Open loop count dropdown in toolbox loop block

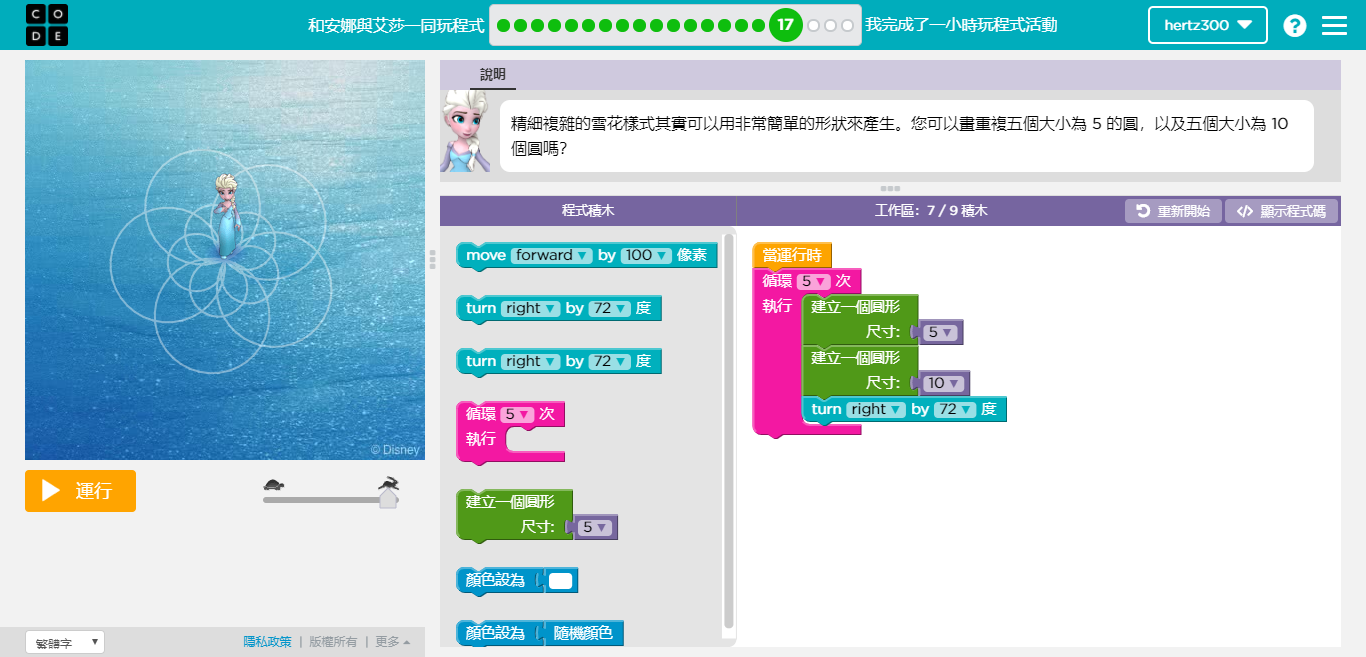coord(516,413)
